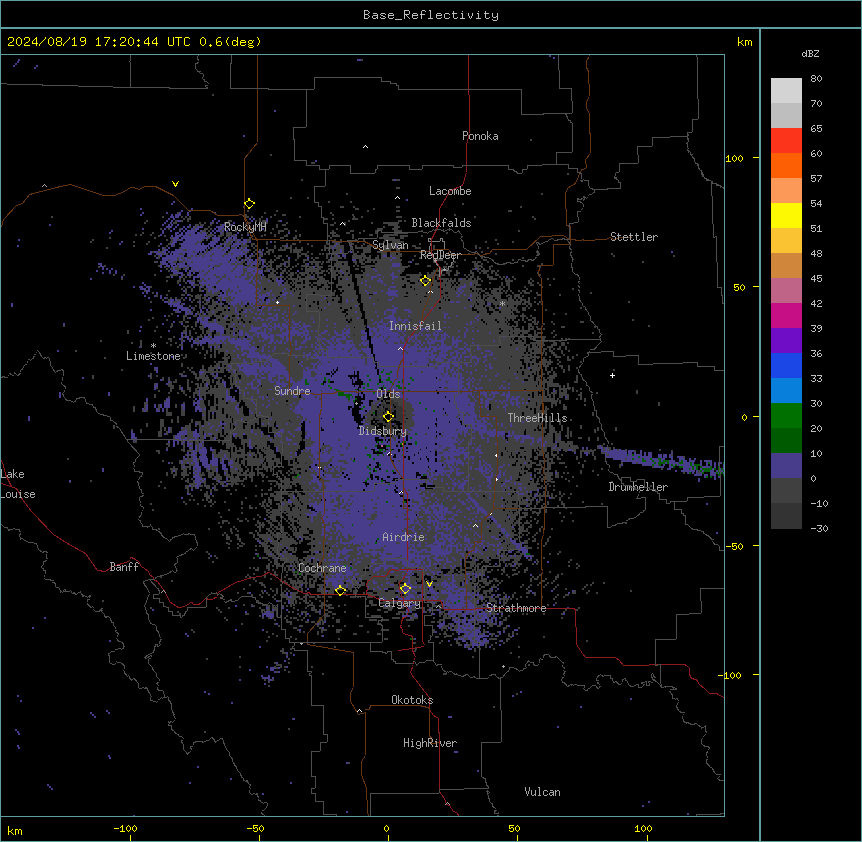
Task: Pick the magenta 42 dBZ legend swatch
Action: [786, 315]
